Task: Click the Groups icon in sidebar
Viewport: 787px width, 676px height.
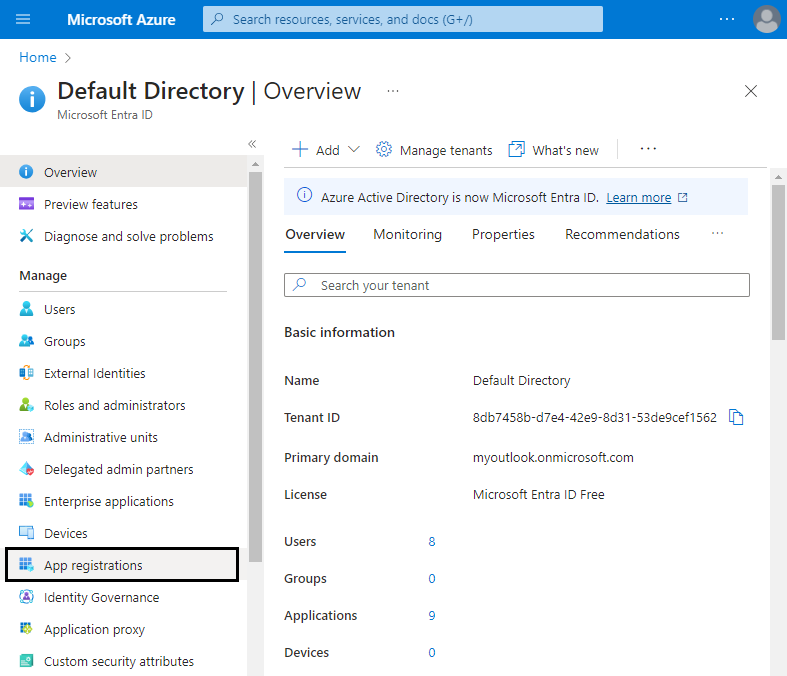Action: coord(26,341)
